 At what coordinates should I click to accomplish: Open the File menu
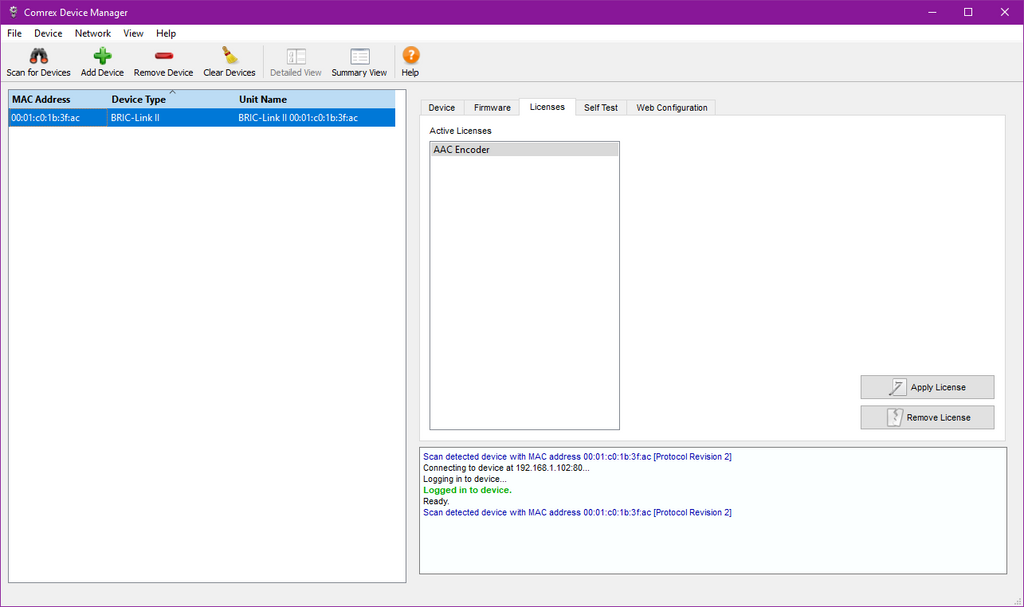tap(14, 33)
